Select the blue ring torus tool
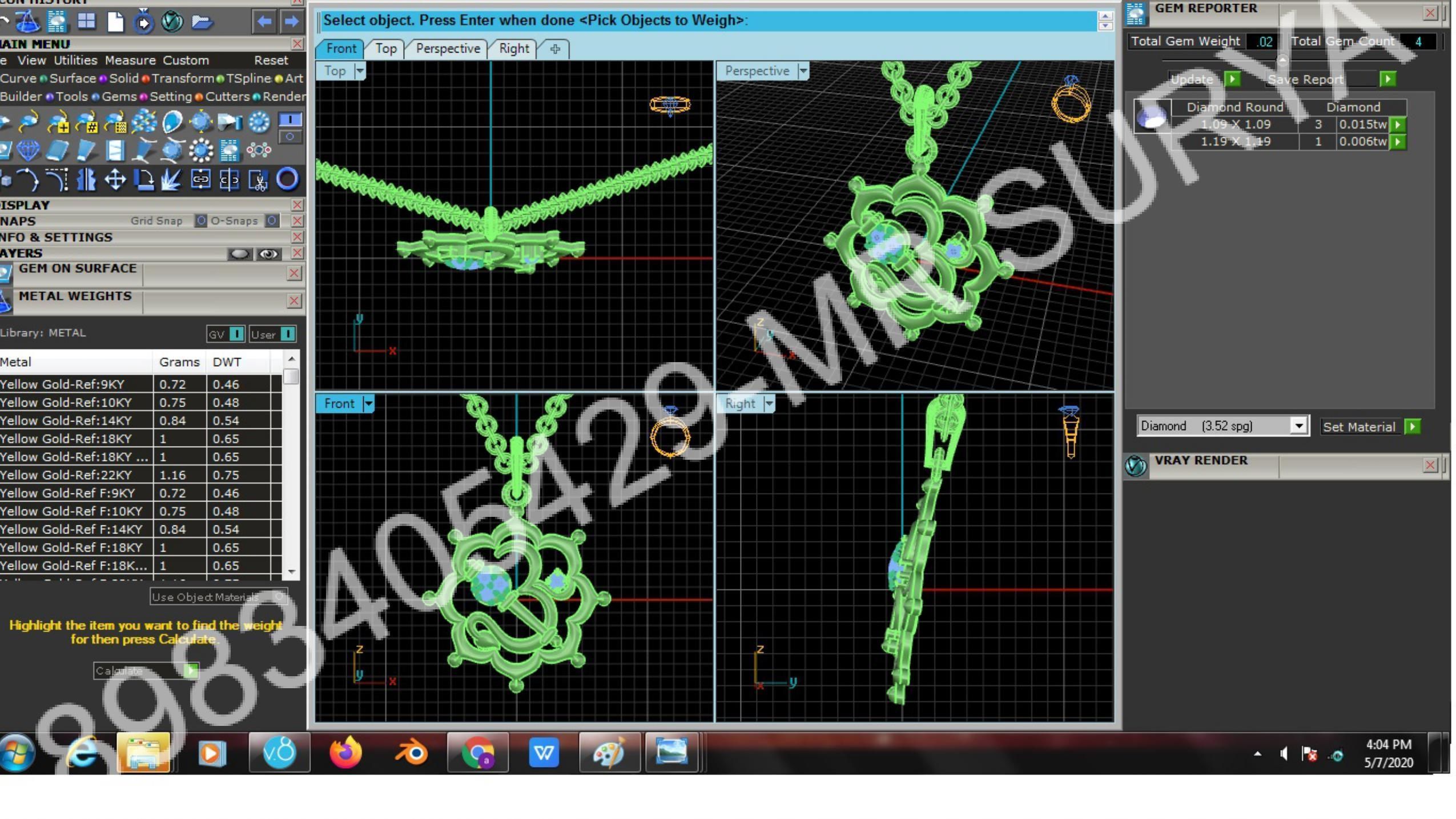The image size is (1456, 819). tap(287, 179)
